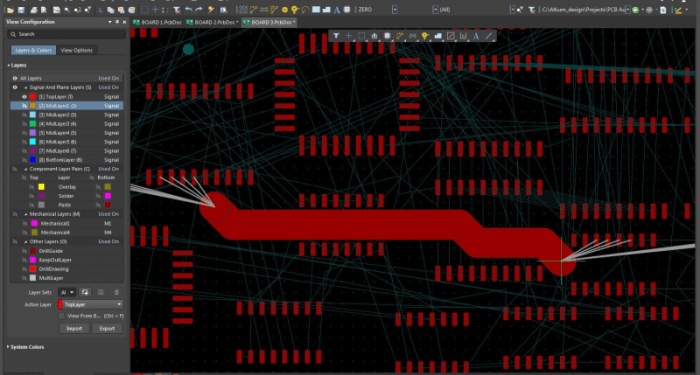Select the Layers & Colors tab
Viewport: 700px width, 375px height.
pos(33,50)
